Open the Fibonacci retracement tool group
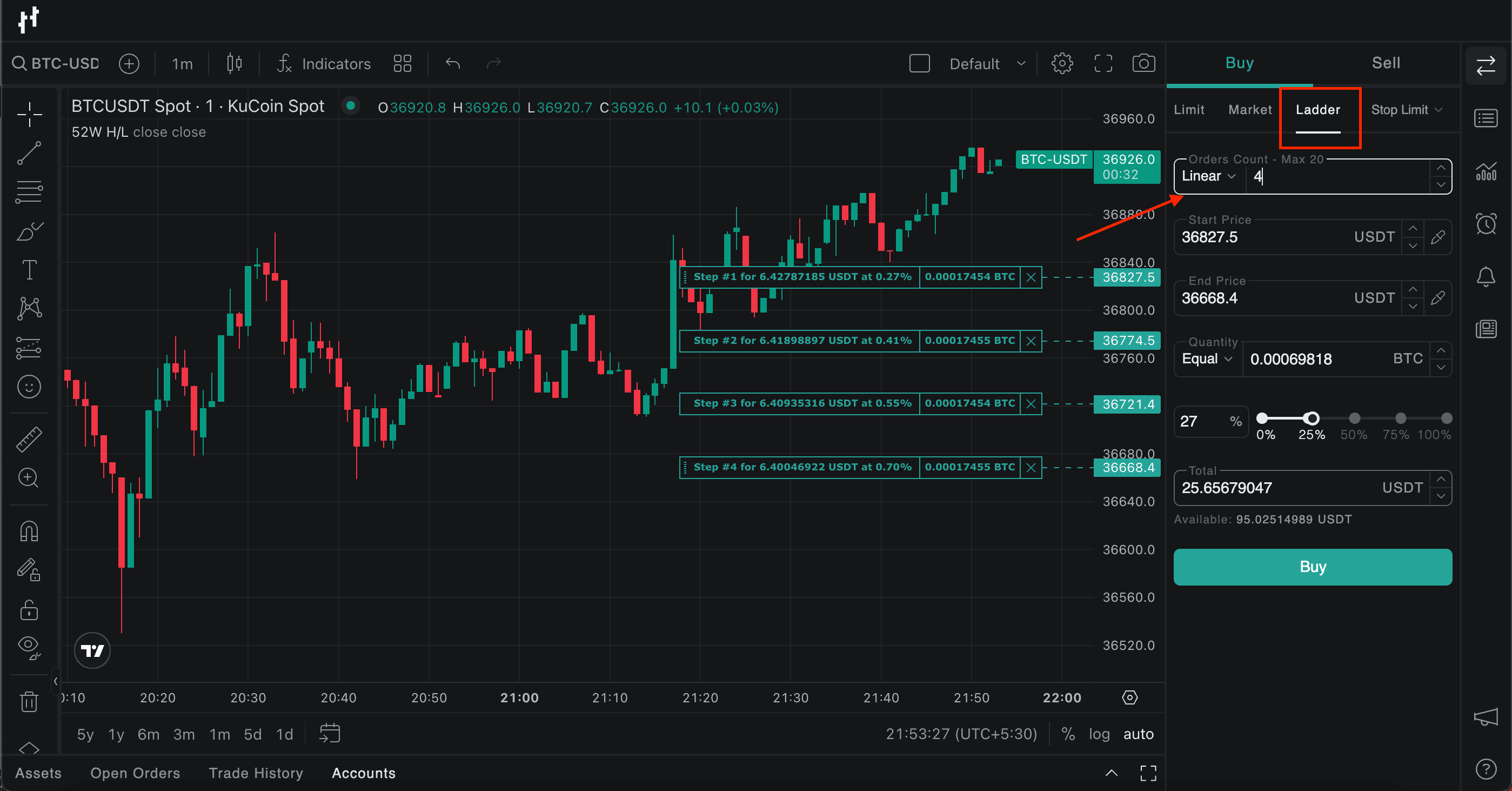 (x=29, y=192)
